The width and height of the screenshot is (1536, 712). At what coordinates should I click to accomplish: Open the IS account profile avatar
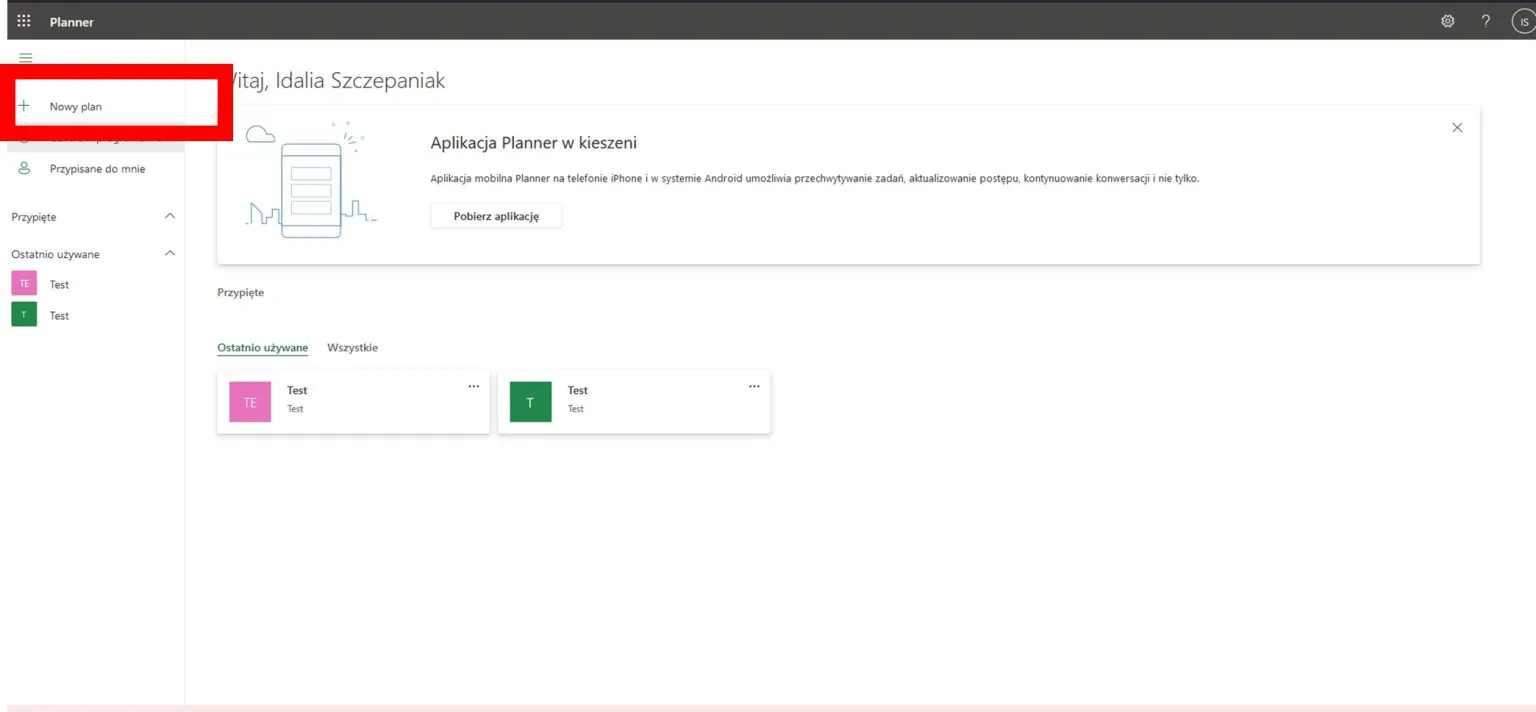[x=1523, y=21]
